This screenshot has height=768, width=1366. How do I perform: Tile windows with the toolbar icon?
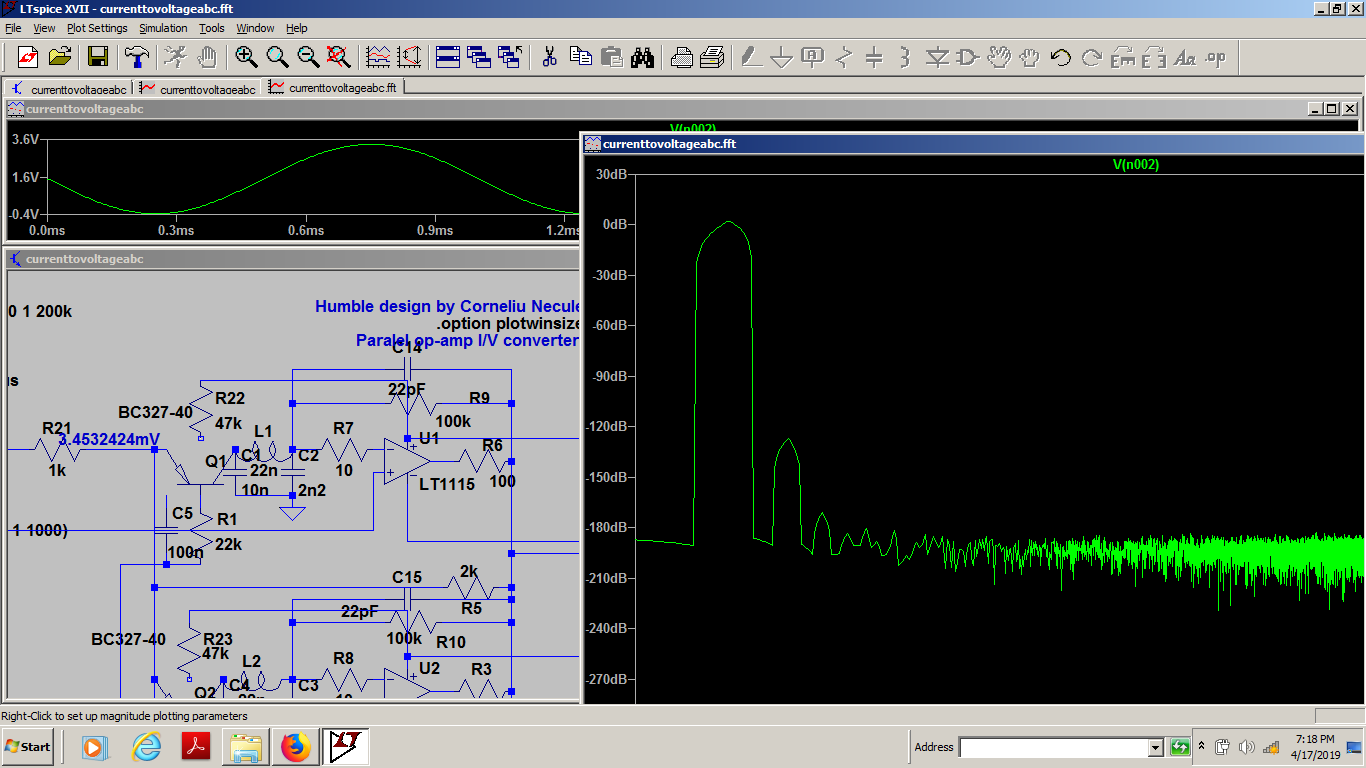(x=448, y=57)
